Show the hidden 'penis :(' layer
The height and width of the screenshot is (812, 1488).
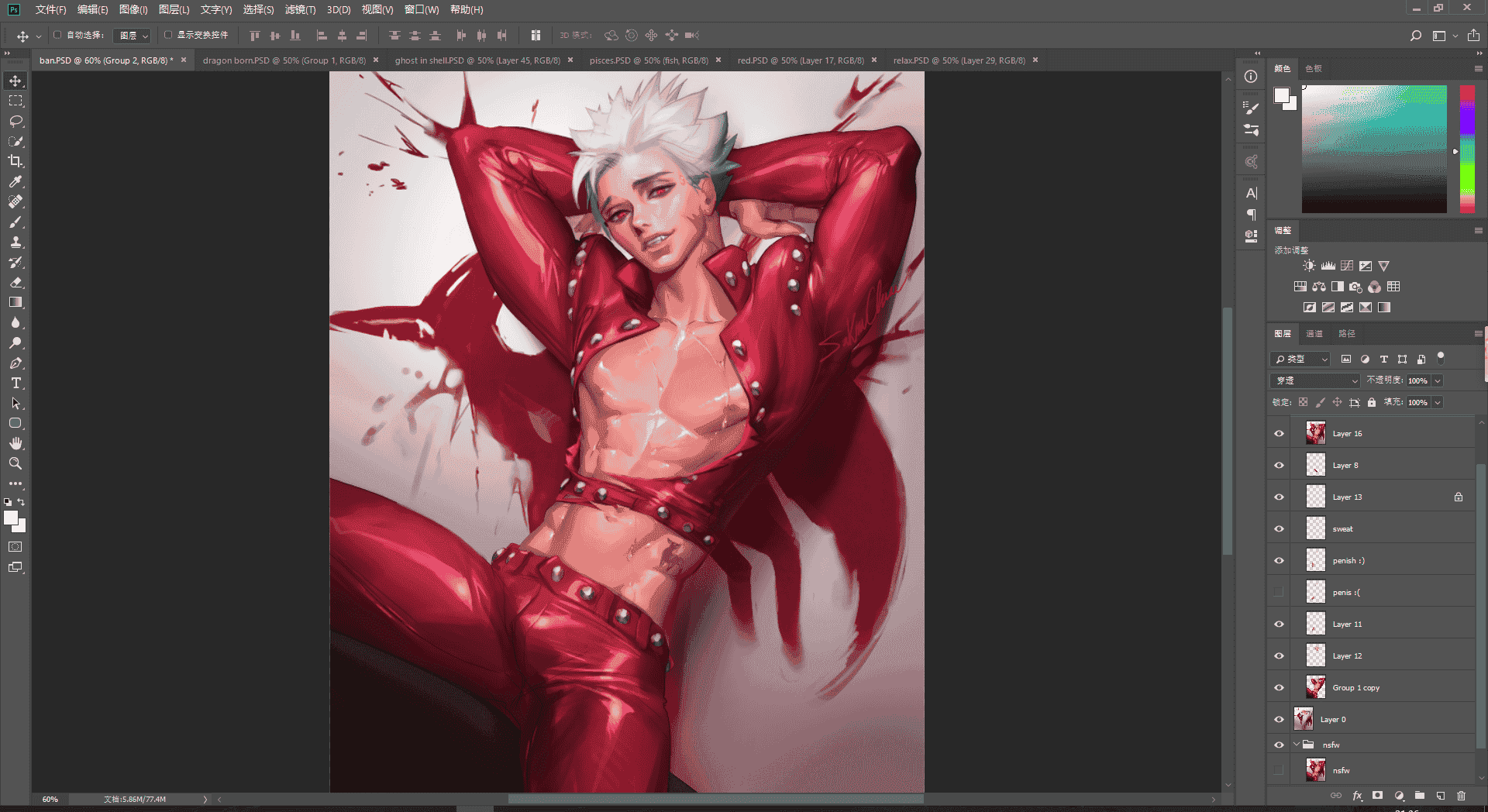click(1279, 593)
